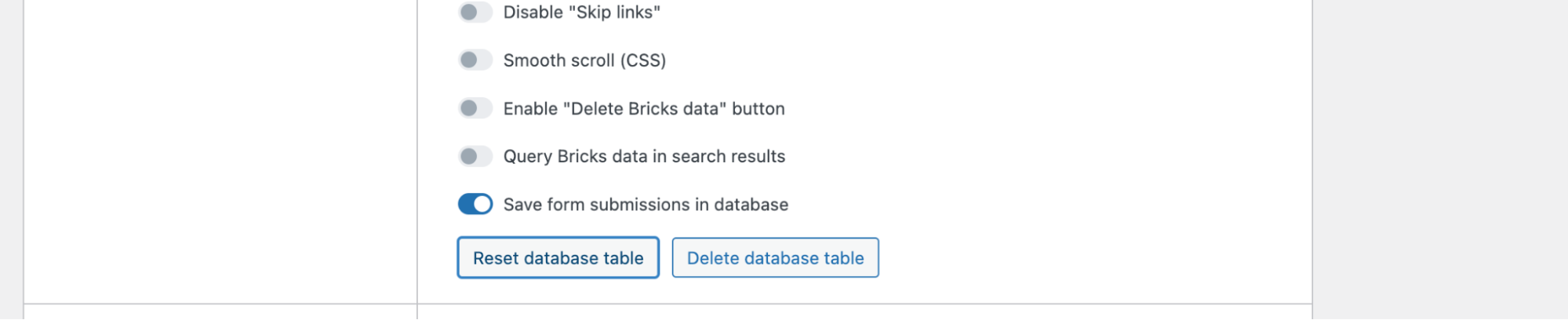Click the white knob of the blue toggle
Image resolution: width=1568 pixels, height=320 pixels.
coord(482,204)
